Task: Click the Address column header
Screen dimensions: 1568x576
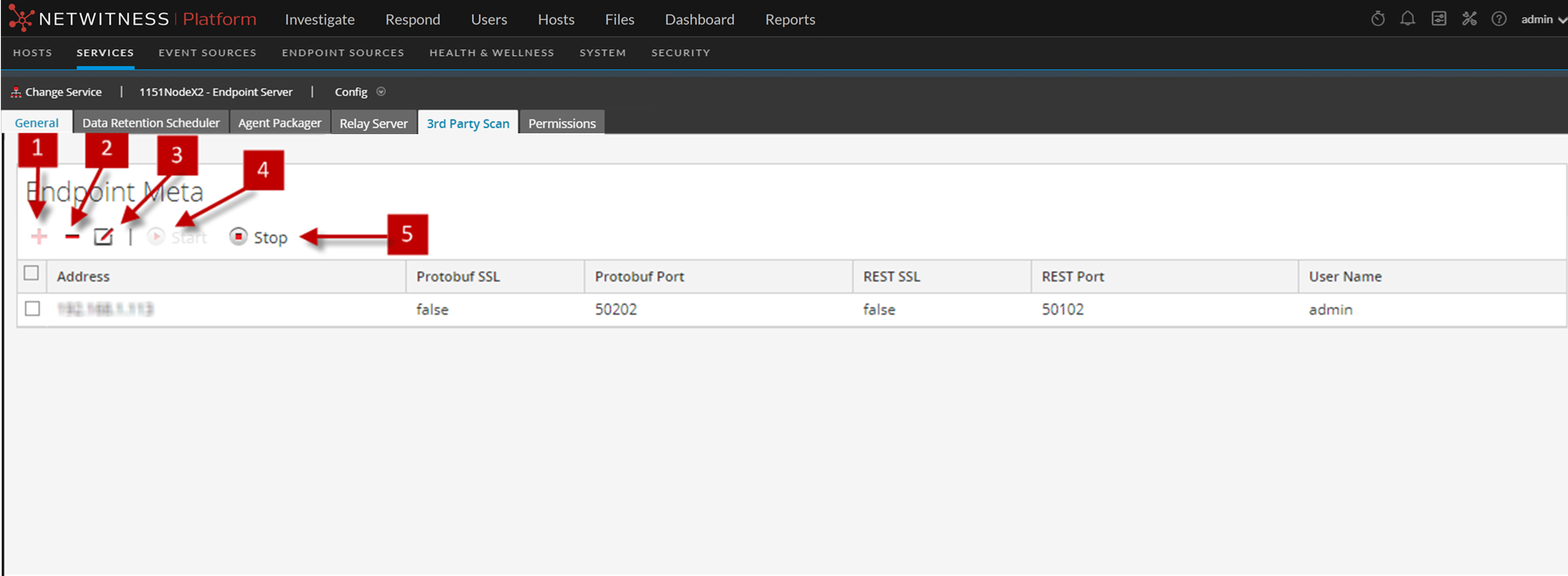Action: [x=226, y=276]
